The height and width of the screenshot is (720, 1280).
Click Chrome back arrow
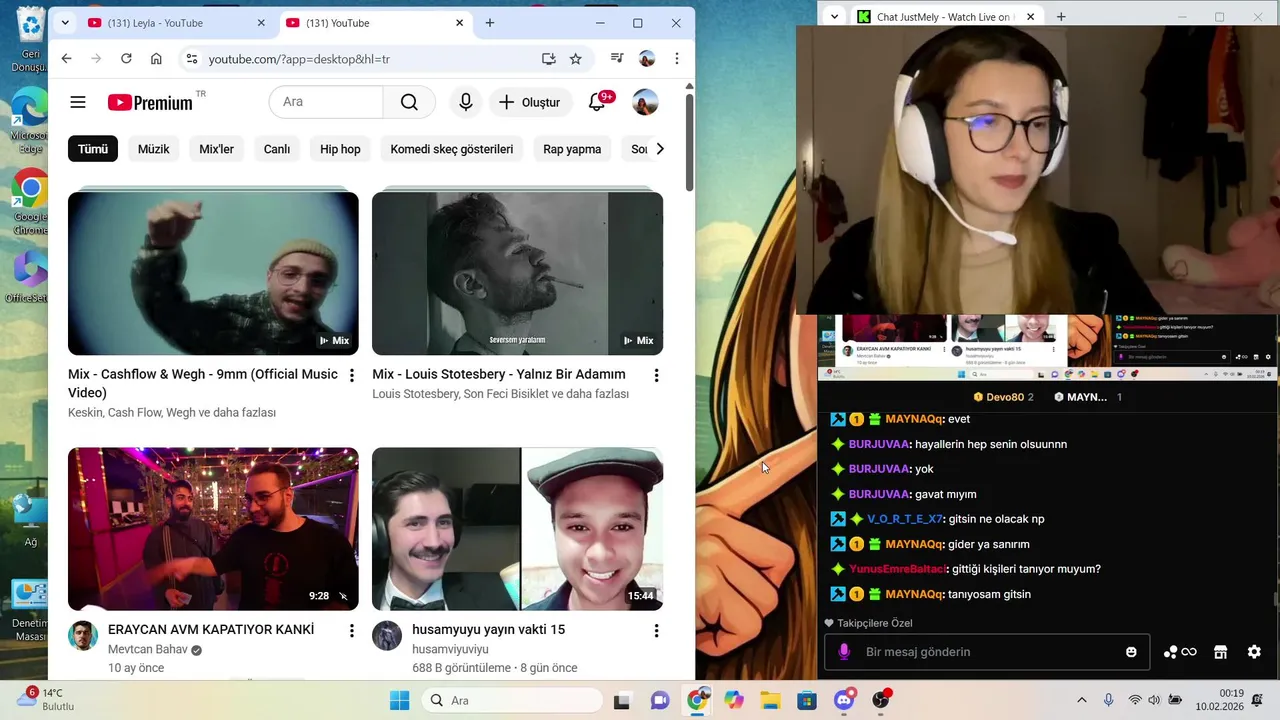tap(66, 59)
